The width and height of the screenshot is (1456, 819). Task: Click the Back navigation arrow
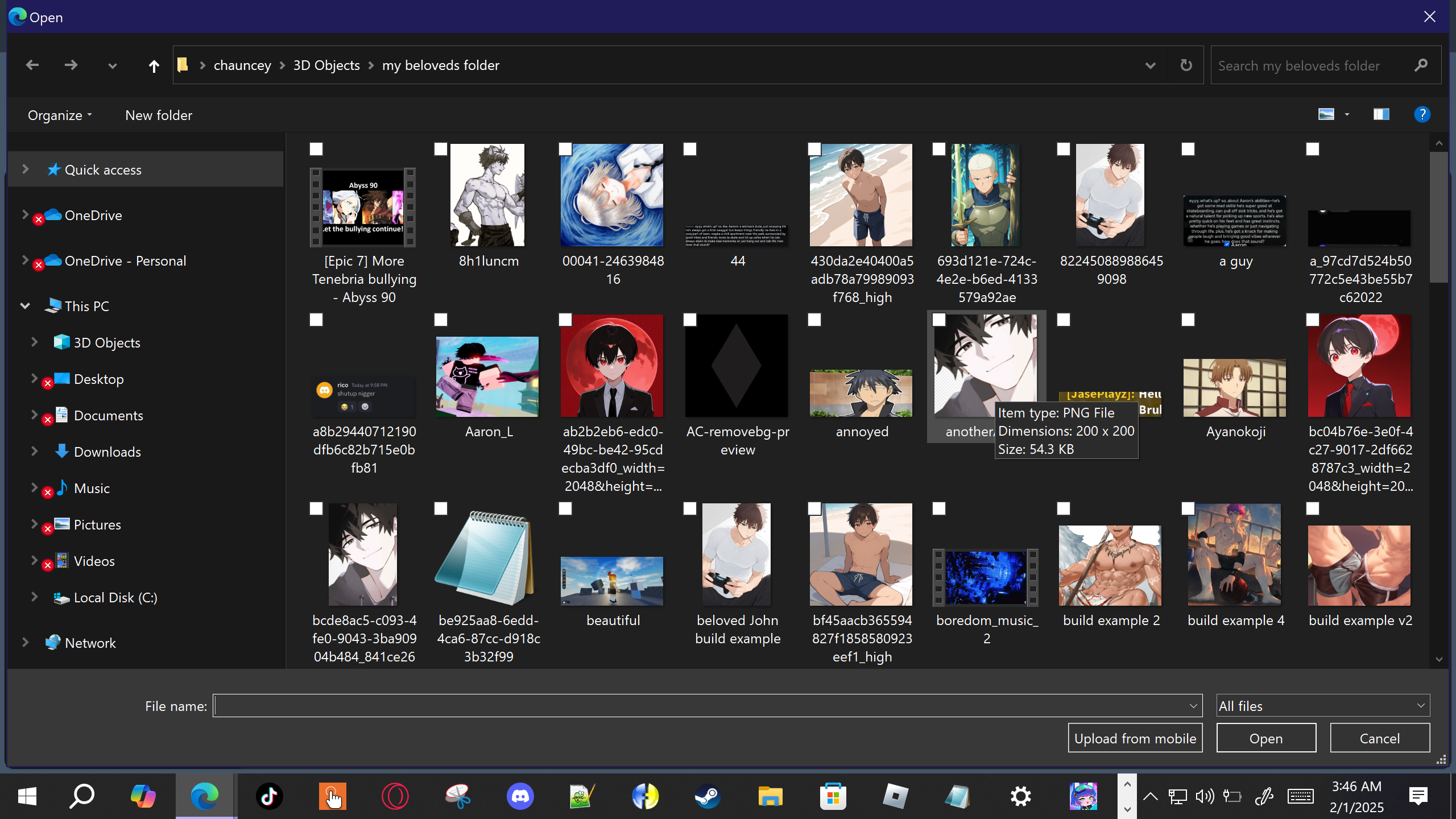point(32,65)
